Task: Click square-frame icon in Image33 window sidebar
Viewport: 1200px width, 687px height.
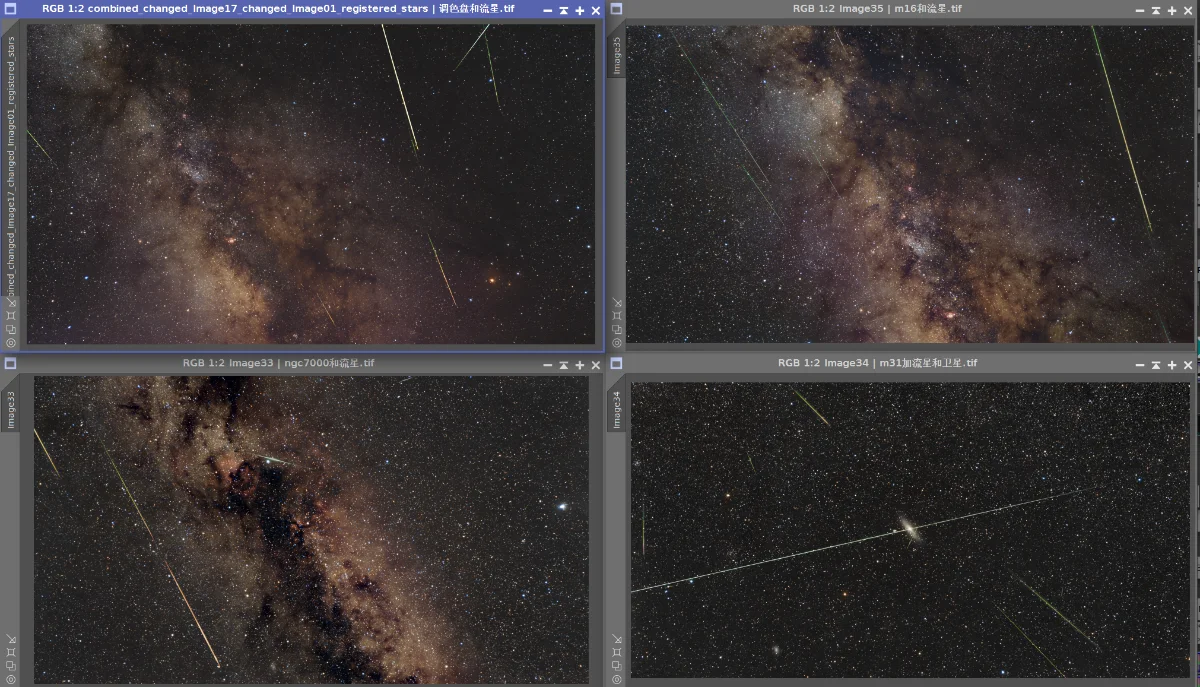Action: point(11,652)
